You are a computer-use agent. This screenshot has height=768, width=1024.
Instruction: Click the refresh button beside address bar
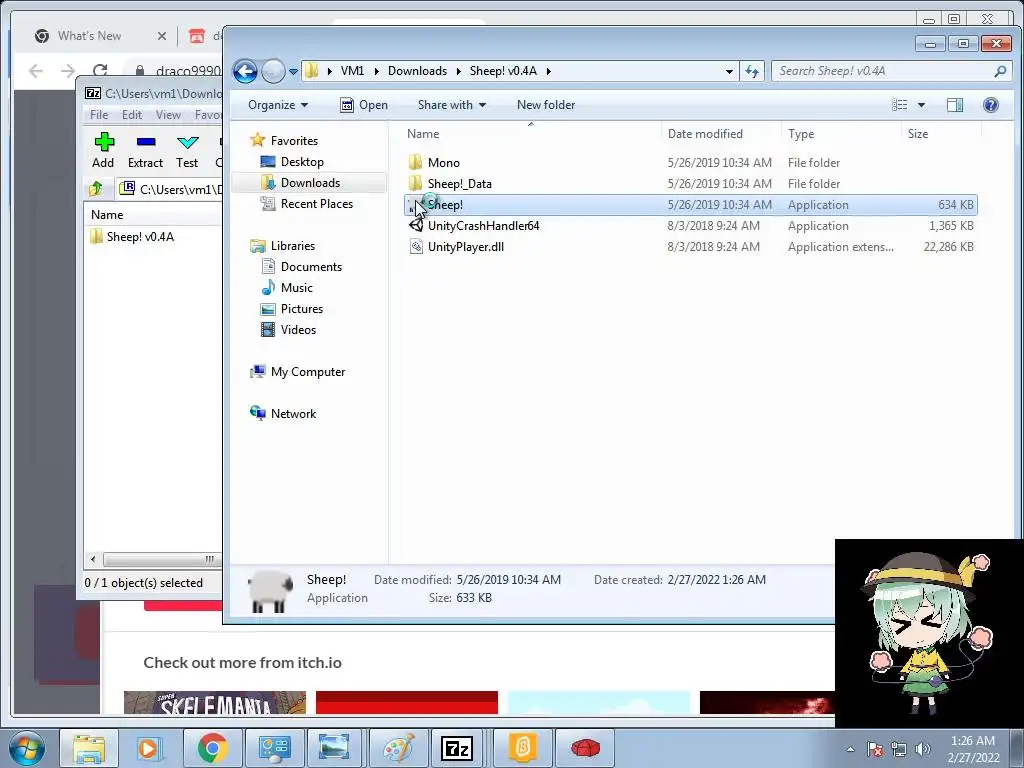(752, 71)
